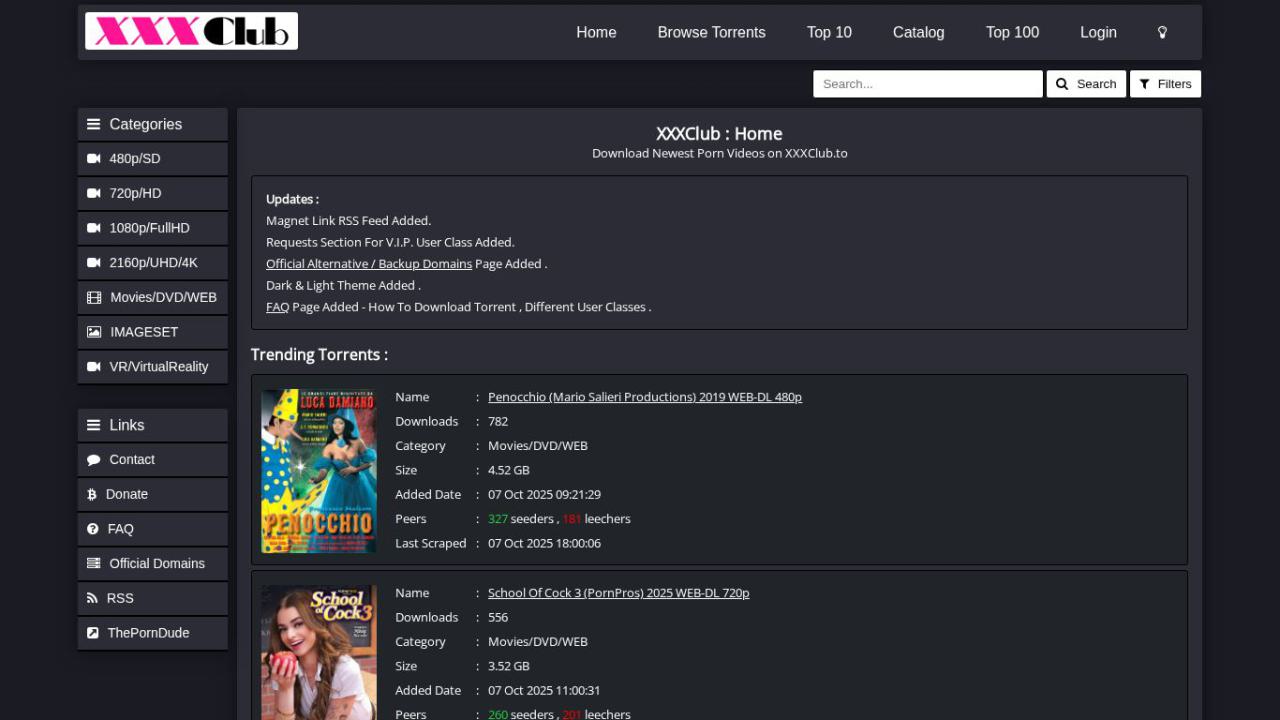Screen dimensions: 1280x720
Task: Open the Login page
Action: coord(1098,32)
